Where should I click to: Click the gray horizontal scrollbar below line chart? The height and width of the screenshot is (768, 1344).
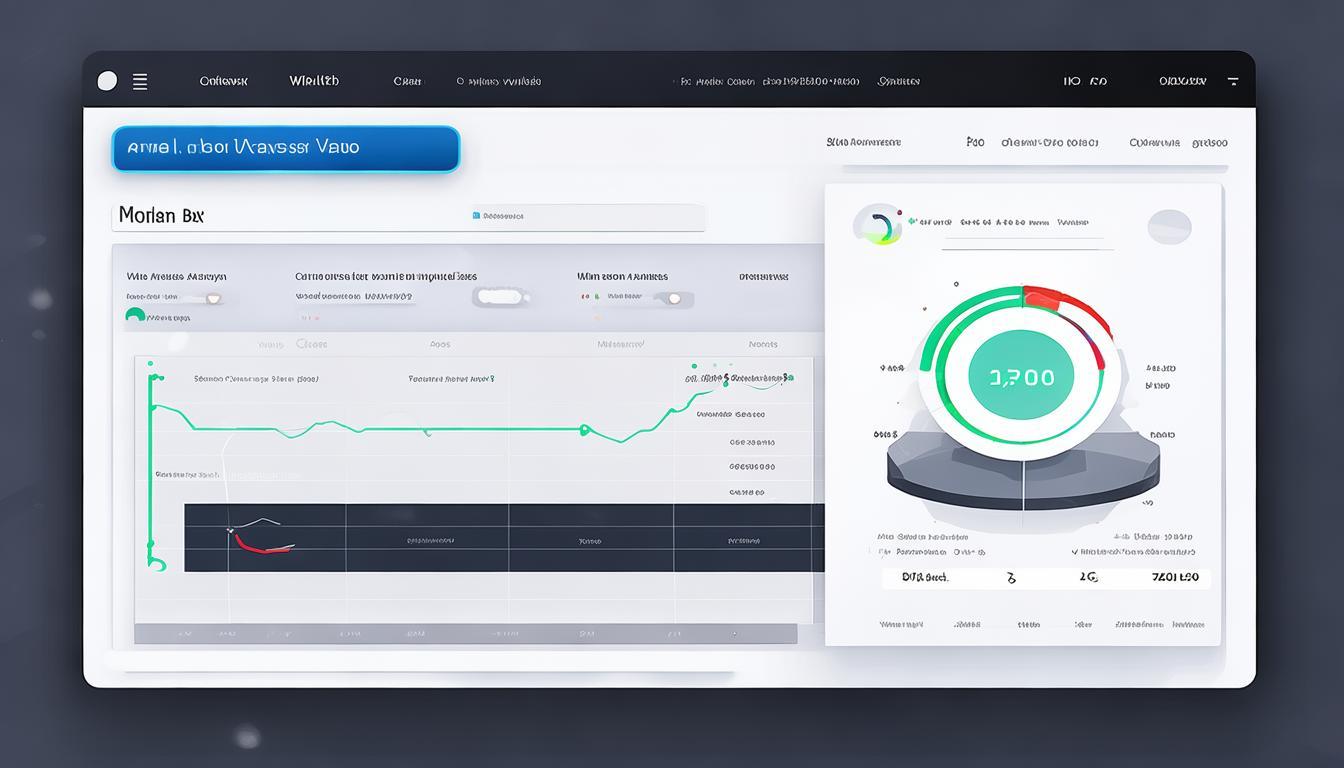point(465,633)
